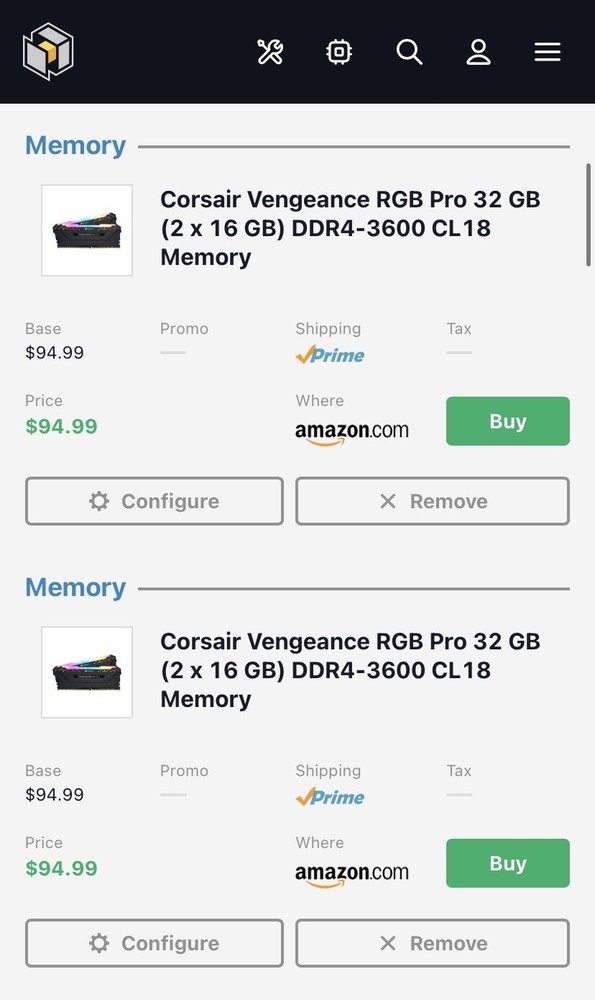Open the PCPartPicker home logo
Screen dimensions: 595x1000
[x=47, y=51]
